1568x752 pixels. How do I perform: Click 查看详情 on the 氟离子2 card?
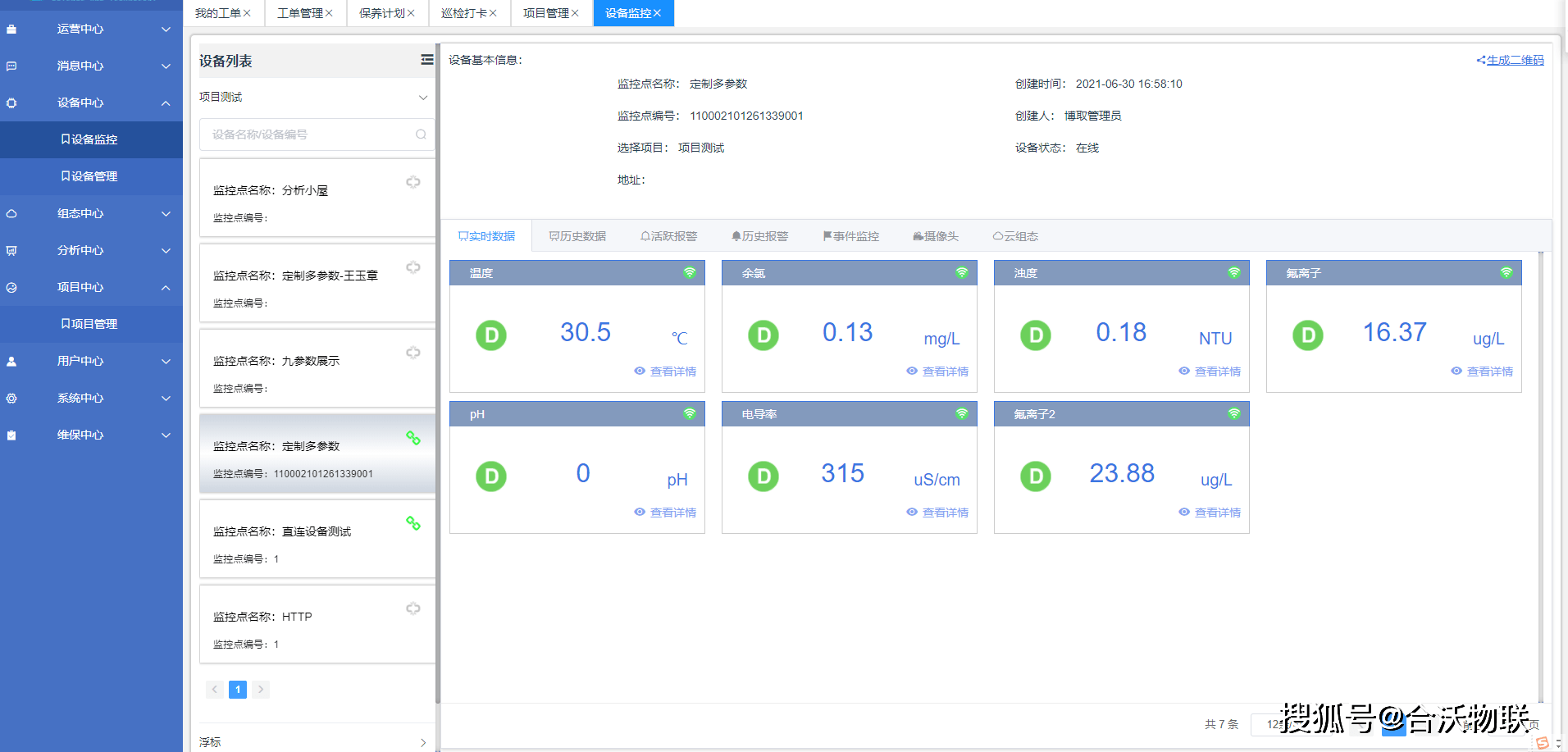(1210, 513)
